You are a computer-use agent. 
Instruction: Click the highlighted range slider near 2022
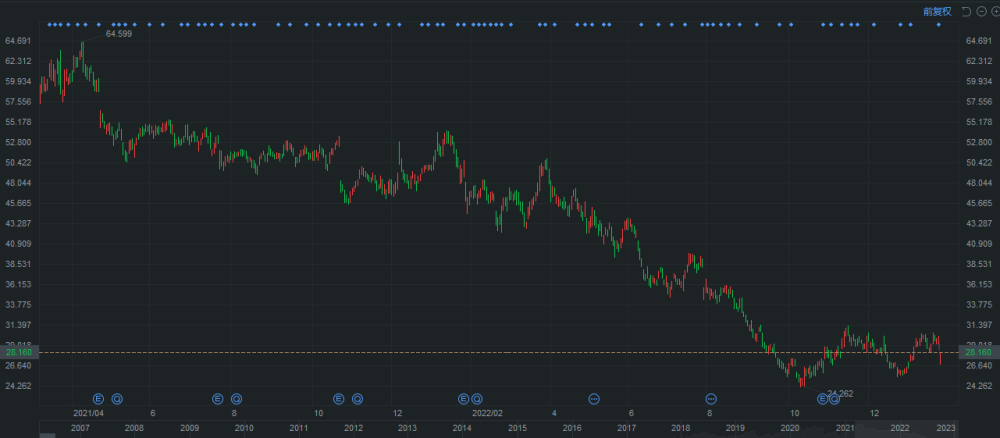906,427
